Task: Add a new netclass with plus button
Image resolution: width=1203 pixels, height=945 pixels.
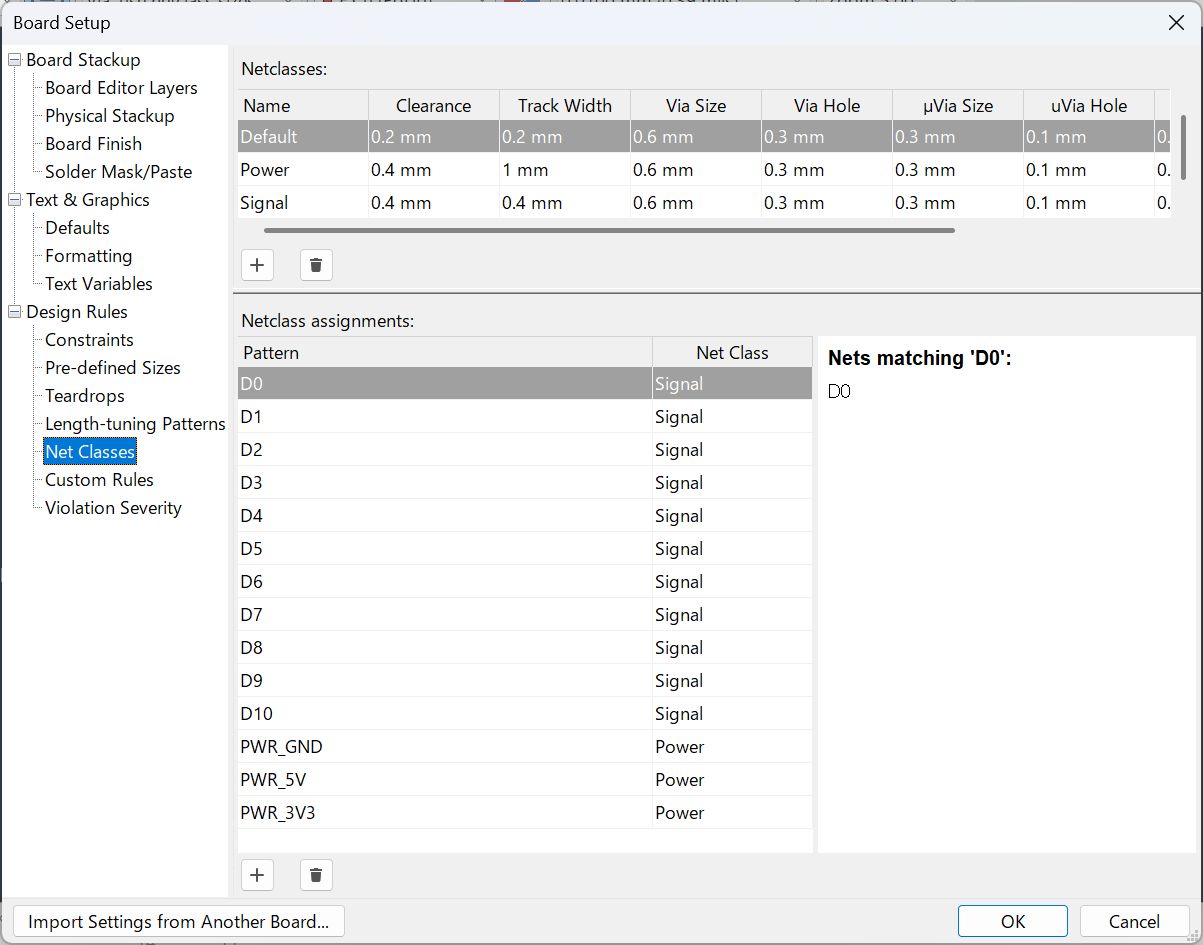Action: [x=257, y=265]
